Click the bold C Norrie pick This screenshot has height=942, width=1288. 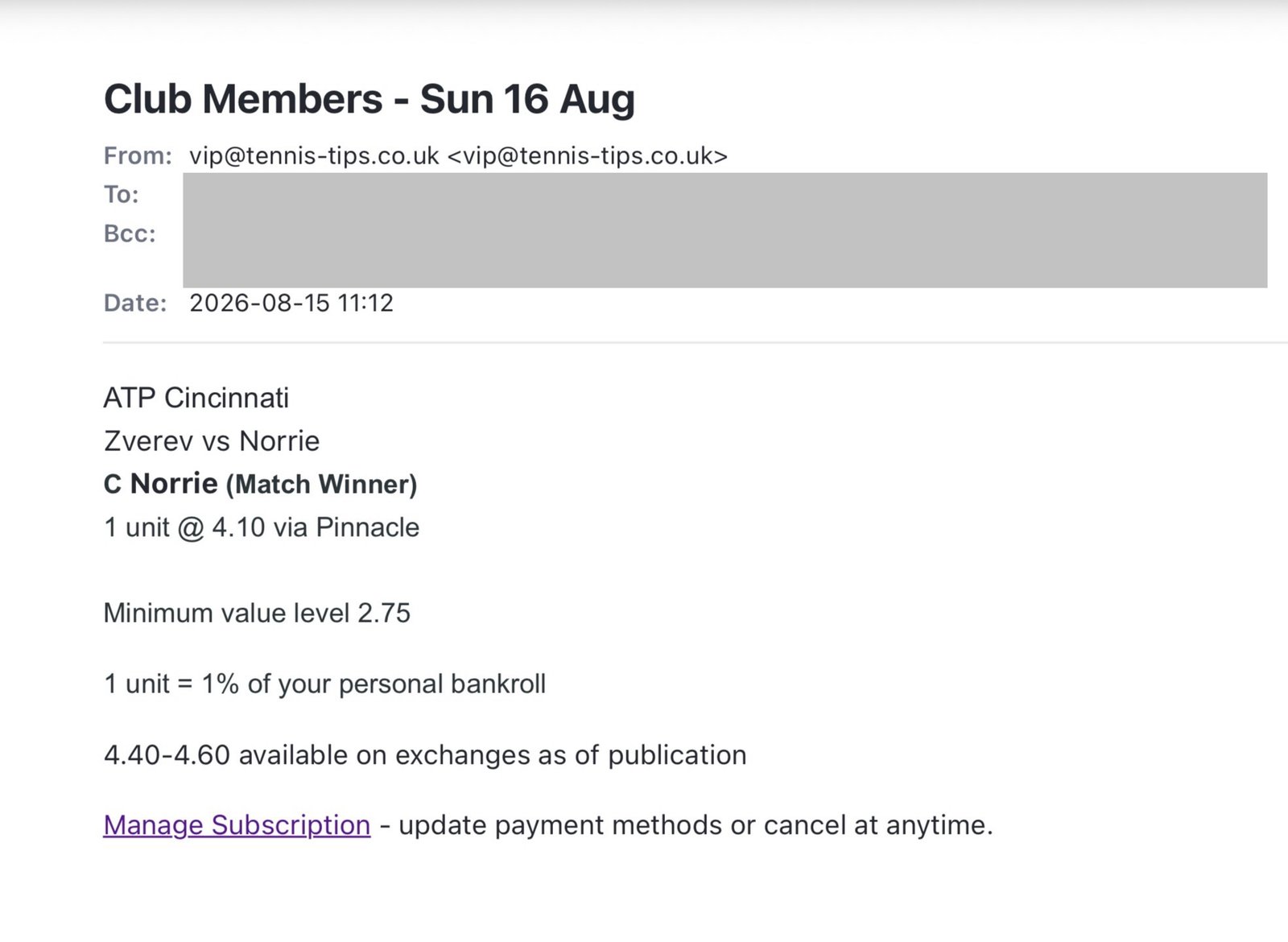pyautogui.click(x=161, y=484)
